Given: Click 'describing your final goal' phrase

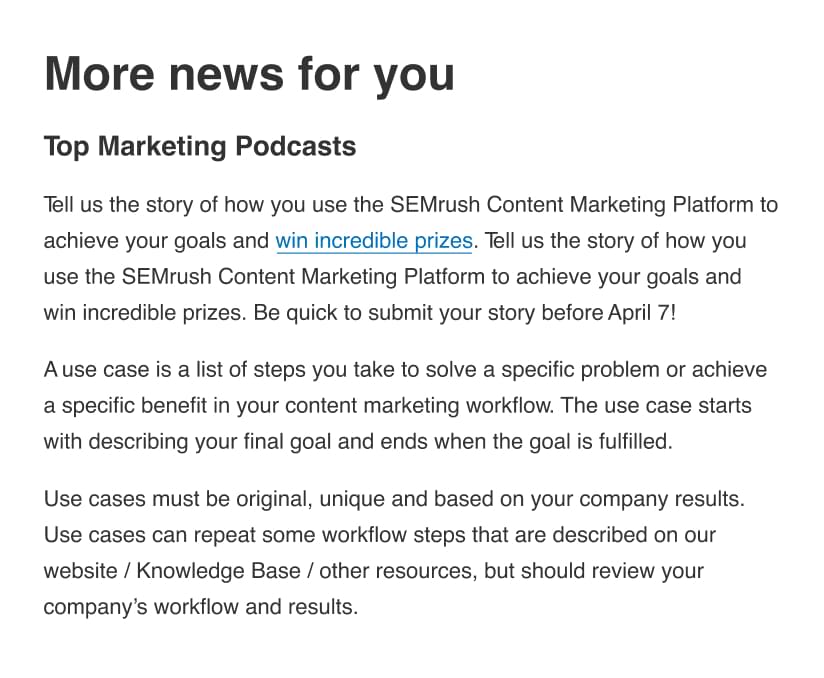Looking at the screenshot, I should (210, 441).
